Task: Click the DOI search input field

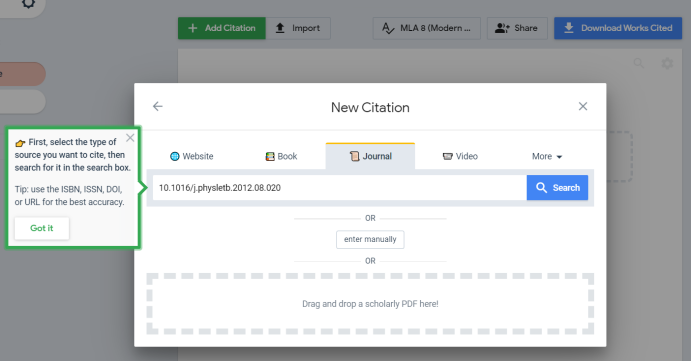Action: (340, 188)
